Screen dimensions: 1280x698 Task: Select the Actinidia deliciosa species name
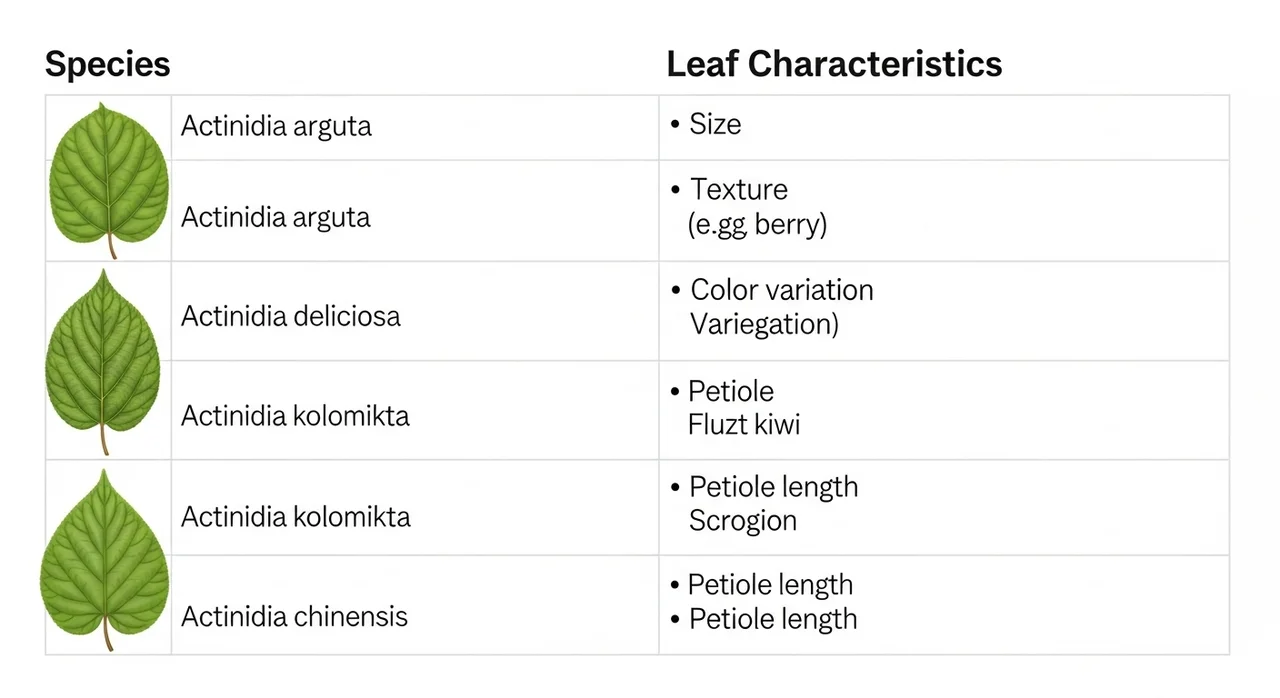coord(291,316)
